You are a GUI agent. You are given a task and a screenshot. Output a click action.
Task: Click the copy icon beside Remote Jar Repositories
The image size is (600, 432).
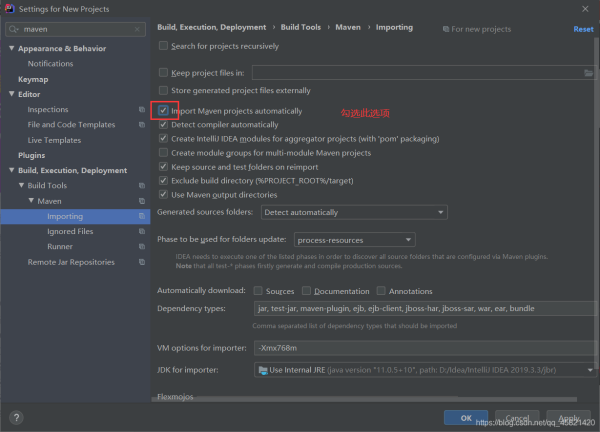click(x=142, y=262)
